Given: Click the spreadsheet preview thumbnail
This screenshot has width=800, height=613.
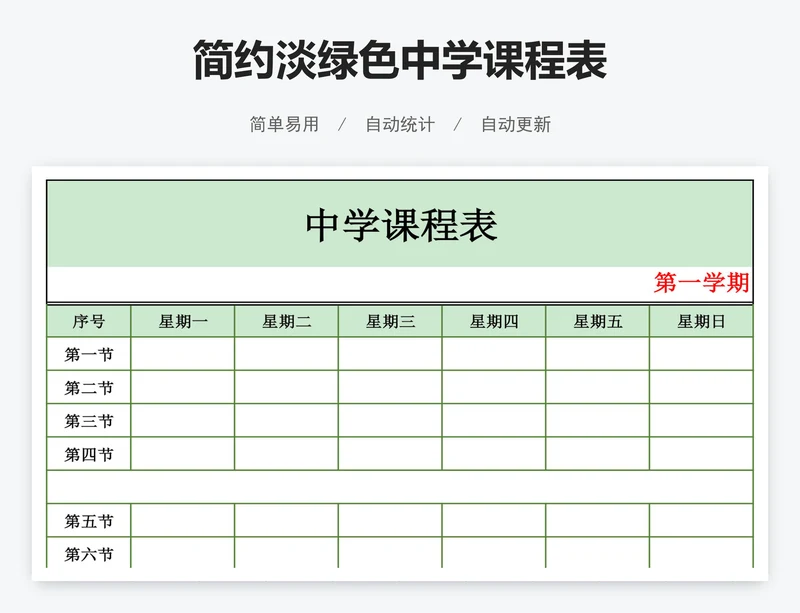Looking at the screenshot, I should tap(400, 374).
